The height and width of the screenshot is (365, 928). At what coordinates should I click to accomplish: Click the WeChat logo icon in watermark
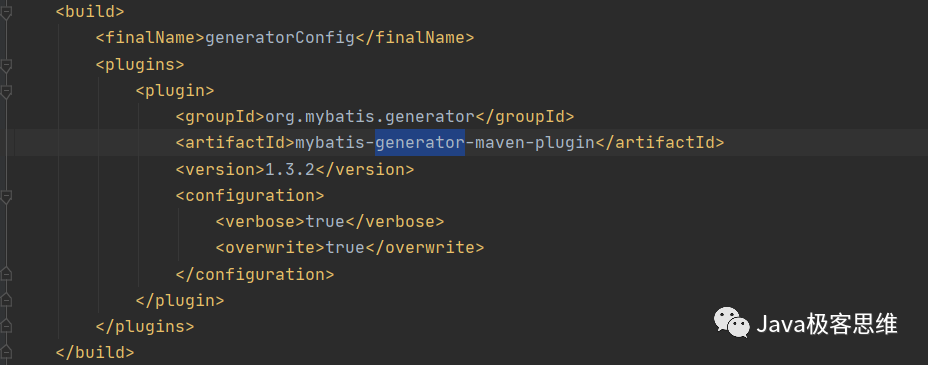click(732, 323)
